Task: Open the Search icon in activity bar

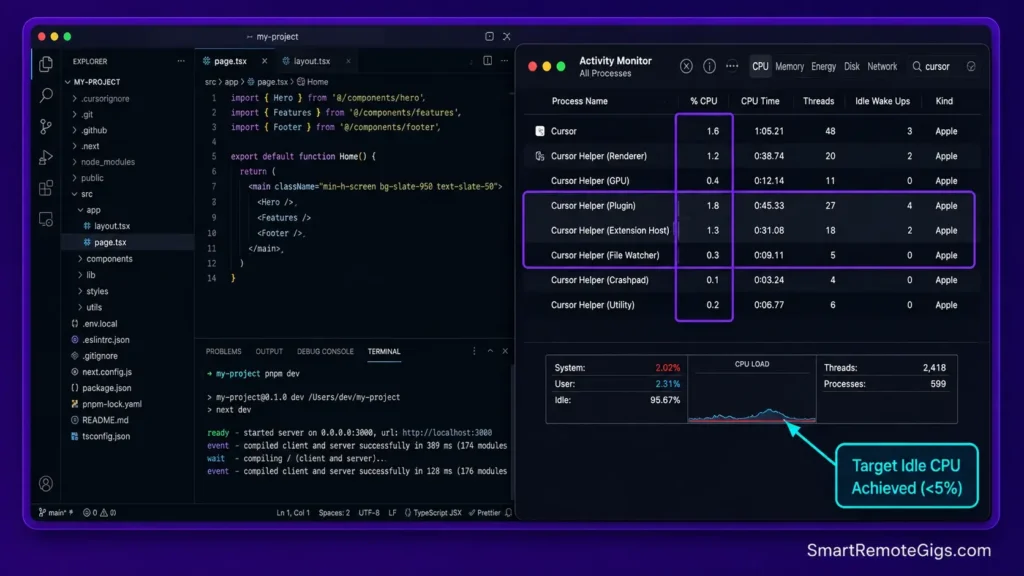Action: point(46,95)
